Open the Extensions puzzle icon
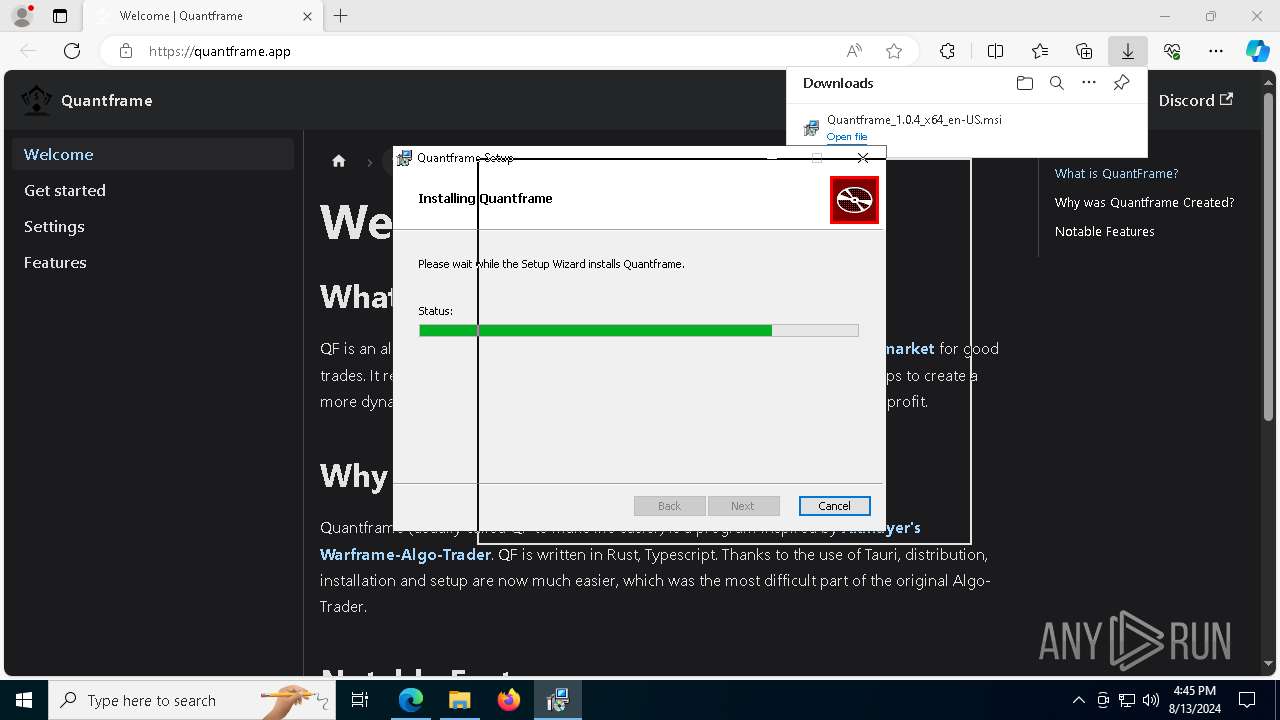The width and height of the screenshot is (1280, 720). point(947,51)
